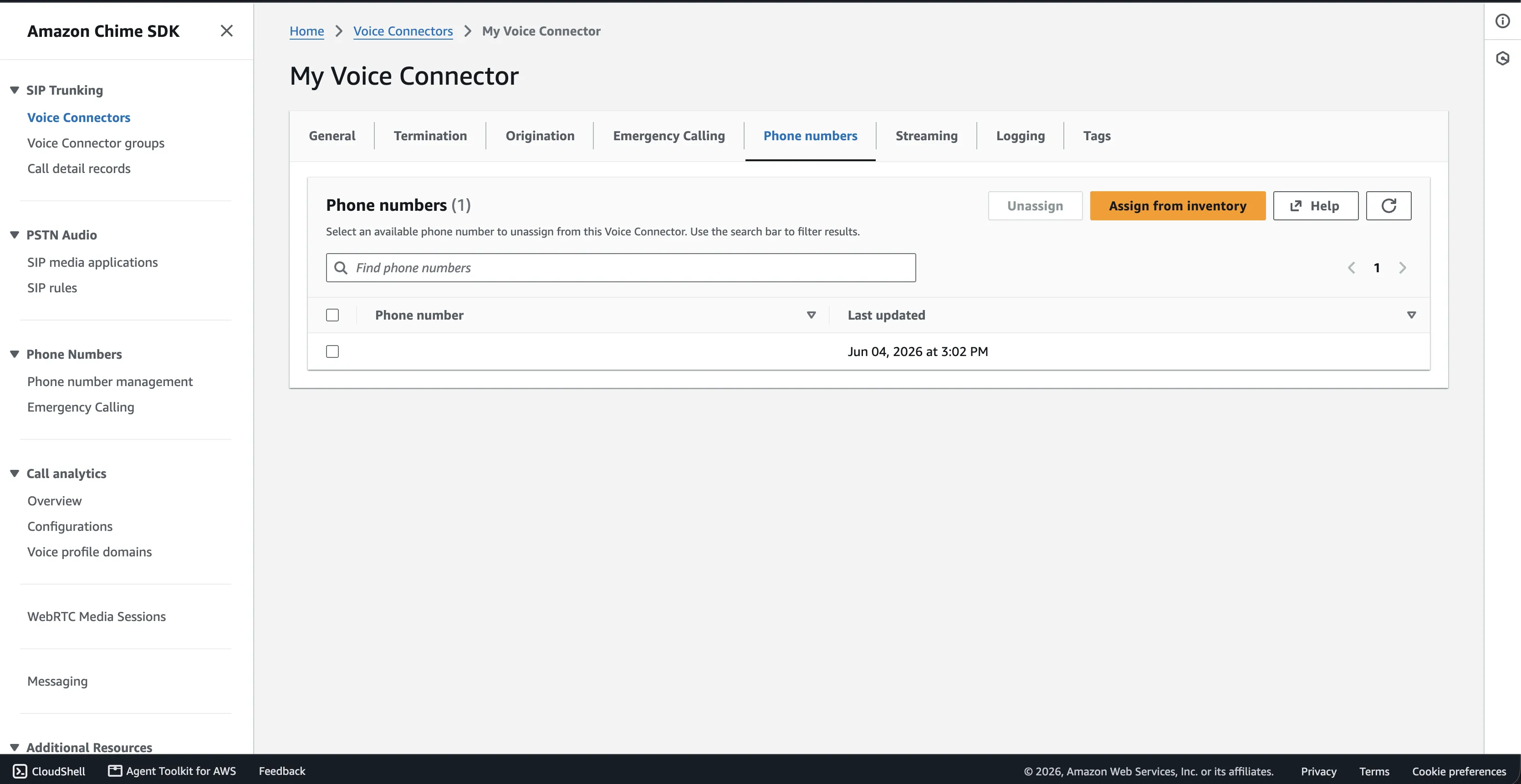Open Call detail records
The width and height of the screenshot is (1521, 784).
(x=78, y=168)
